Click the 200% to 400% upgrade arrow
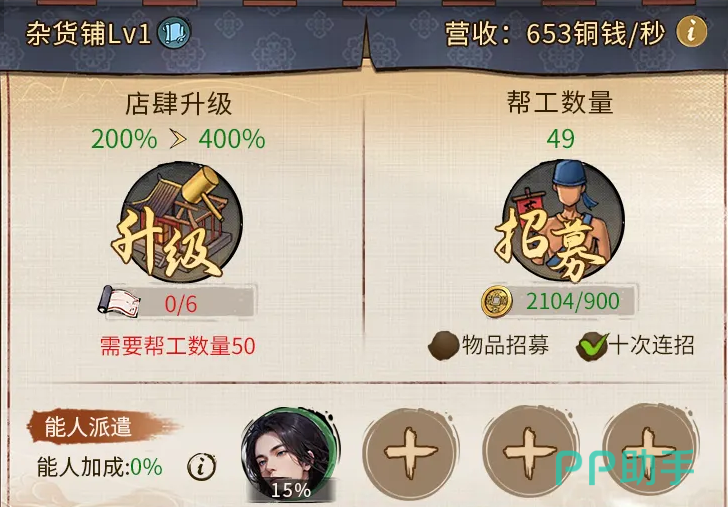Image resolution: width=728 pixels, height=507 pixels. click(x=178, y=139)
